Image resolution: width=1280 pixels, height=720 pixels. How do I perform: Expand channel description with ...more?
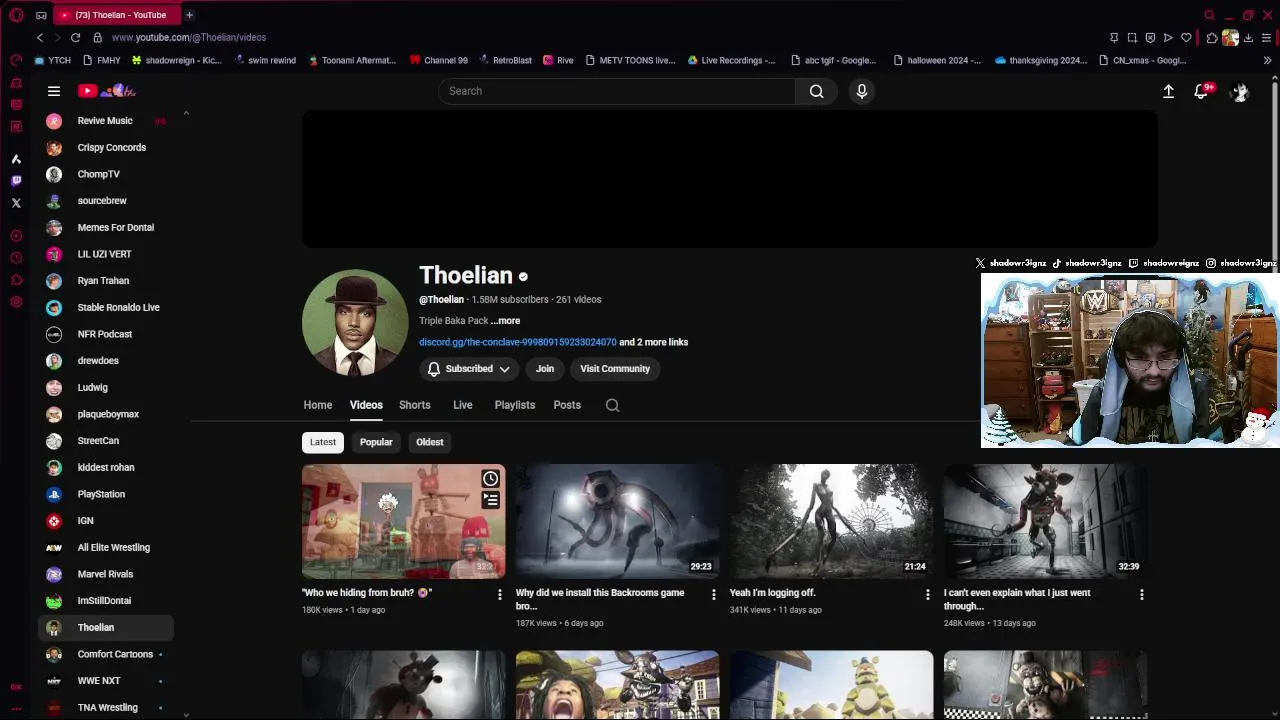tap(505, 321)
